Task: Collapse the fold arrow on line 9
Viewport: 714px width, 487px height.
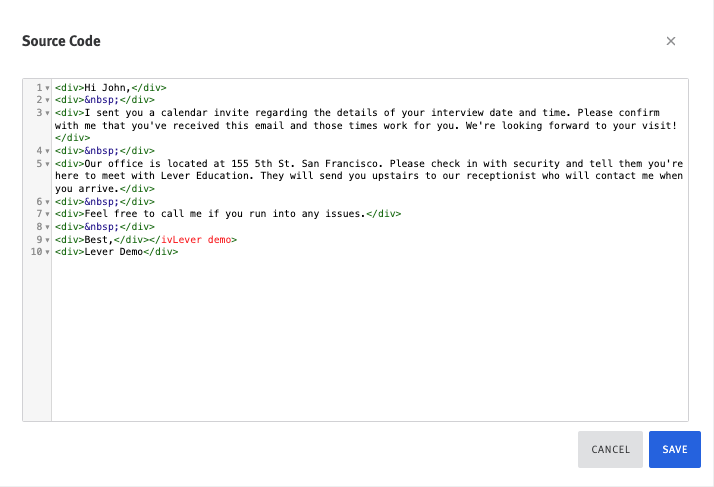Action: click(x=47, y=240)
